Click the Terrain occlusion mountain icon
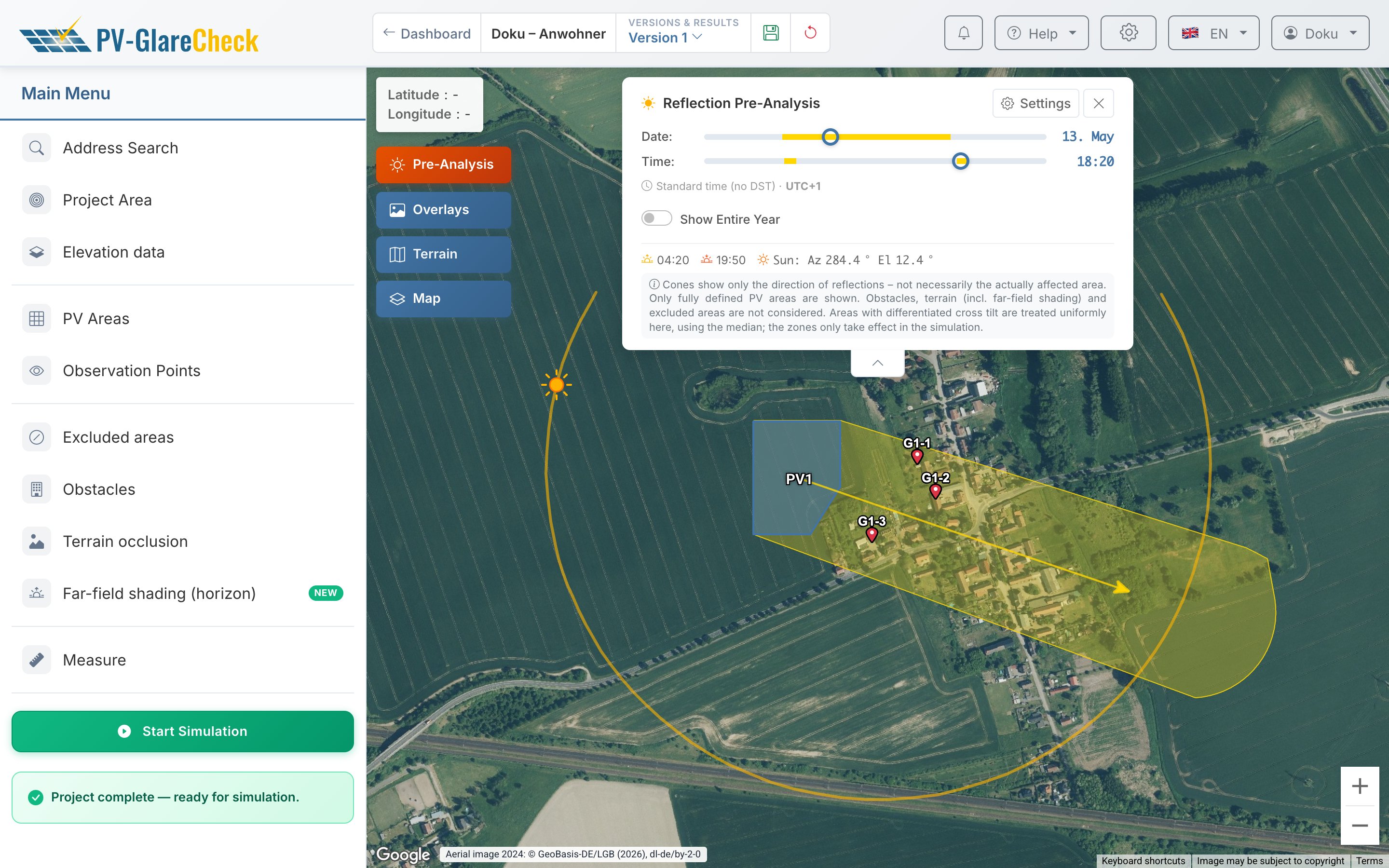The height and width of the screenshot is (868, 1389). (36, 542)
